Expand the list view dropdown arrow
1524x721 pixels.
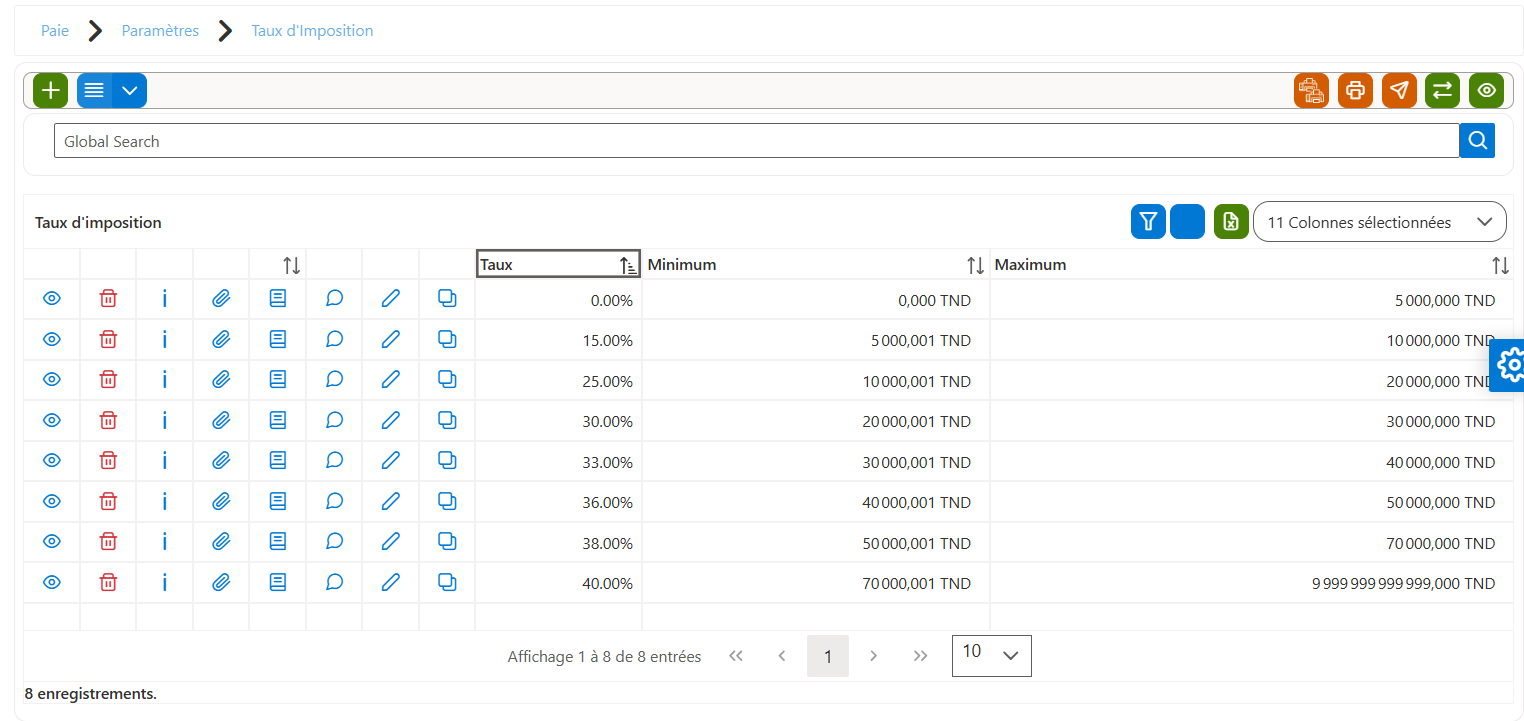pos(130,90)
